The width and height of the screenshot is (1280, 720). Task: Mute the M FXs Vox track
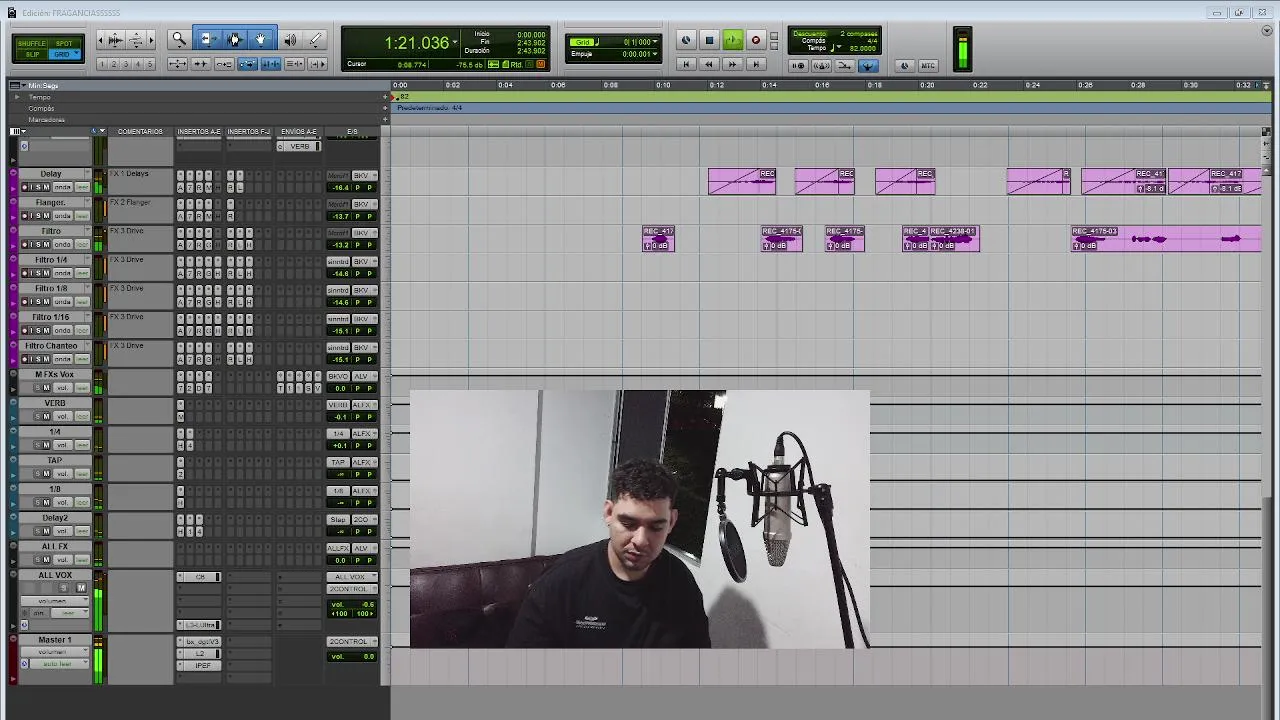(x=46, y=388)
